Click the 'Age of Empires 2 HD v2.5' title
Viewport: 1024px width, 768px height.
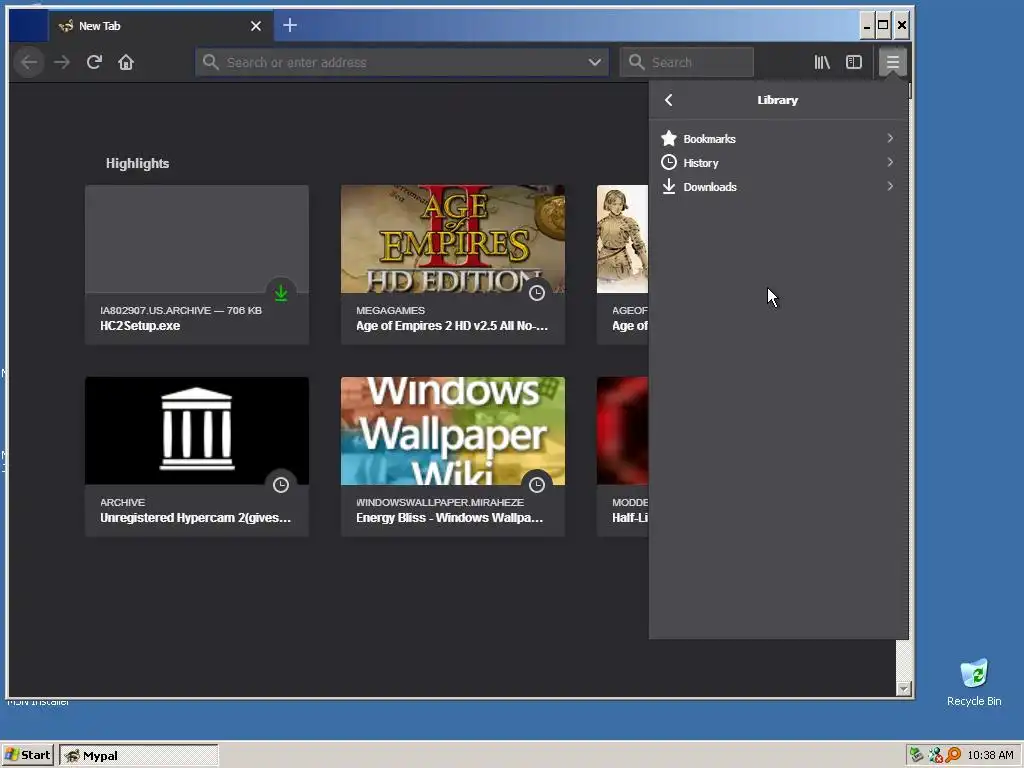(452, 325)
